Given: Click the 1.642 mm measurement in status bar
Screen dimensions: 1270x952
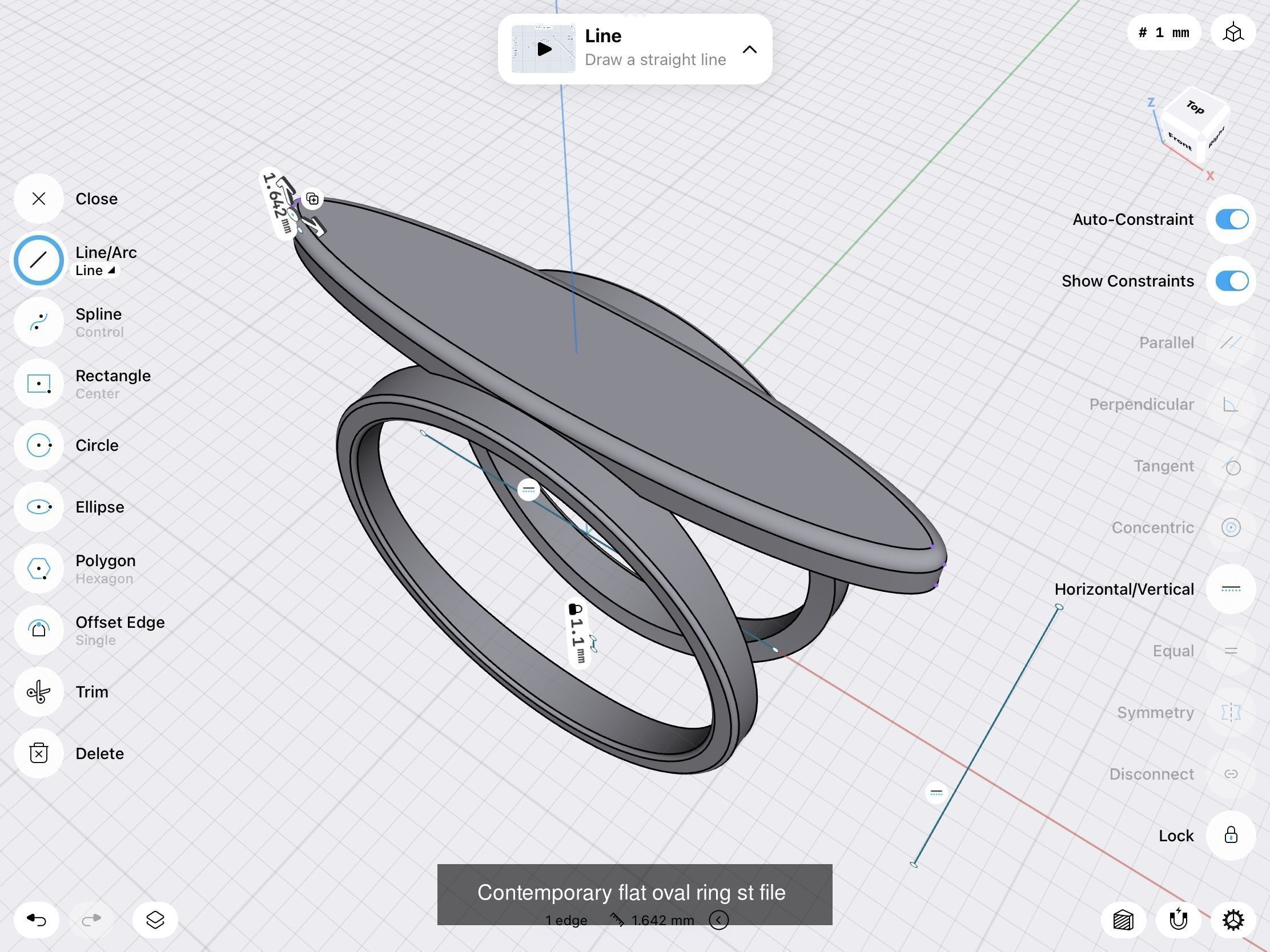Looking at the screenshot, I should 662,921.
